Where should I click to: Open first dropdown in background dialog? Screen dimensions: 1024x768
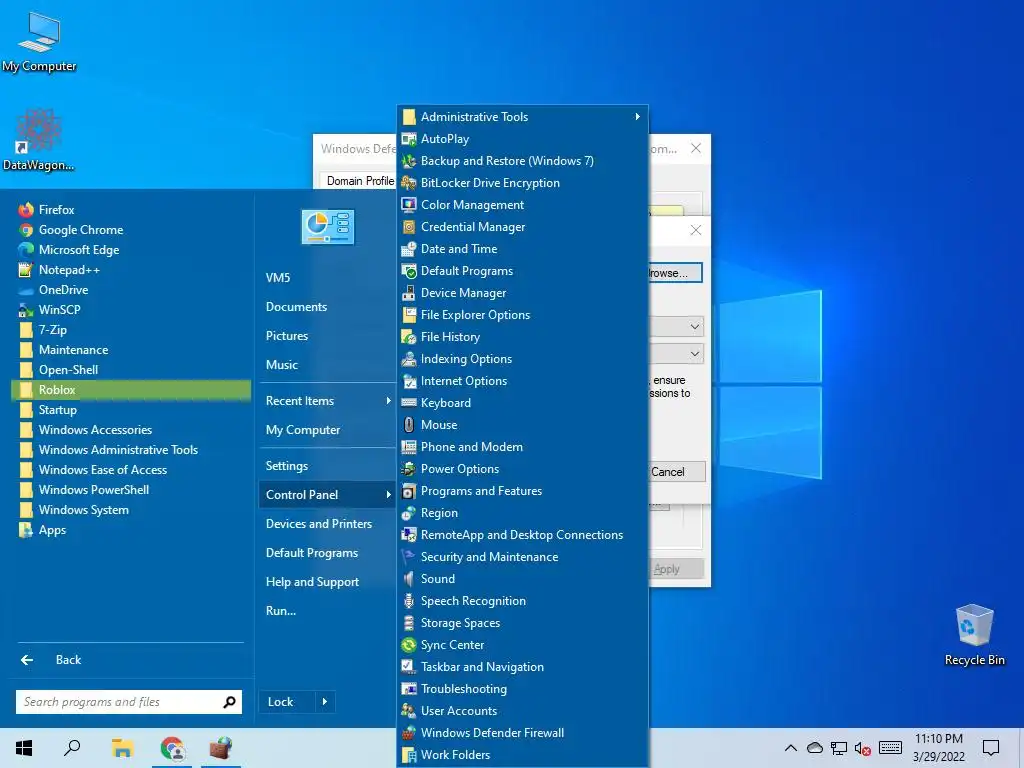point(694,326)
